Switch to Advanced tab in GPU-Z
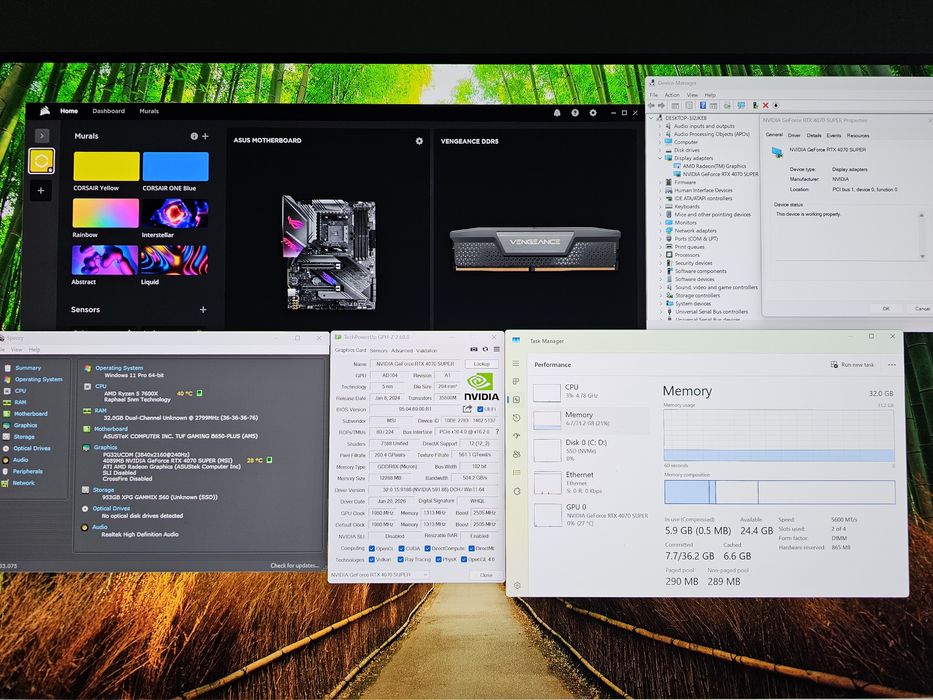Viewport: 933px width, 700px height. tap(402, 351)
